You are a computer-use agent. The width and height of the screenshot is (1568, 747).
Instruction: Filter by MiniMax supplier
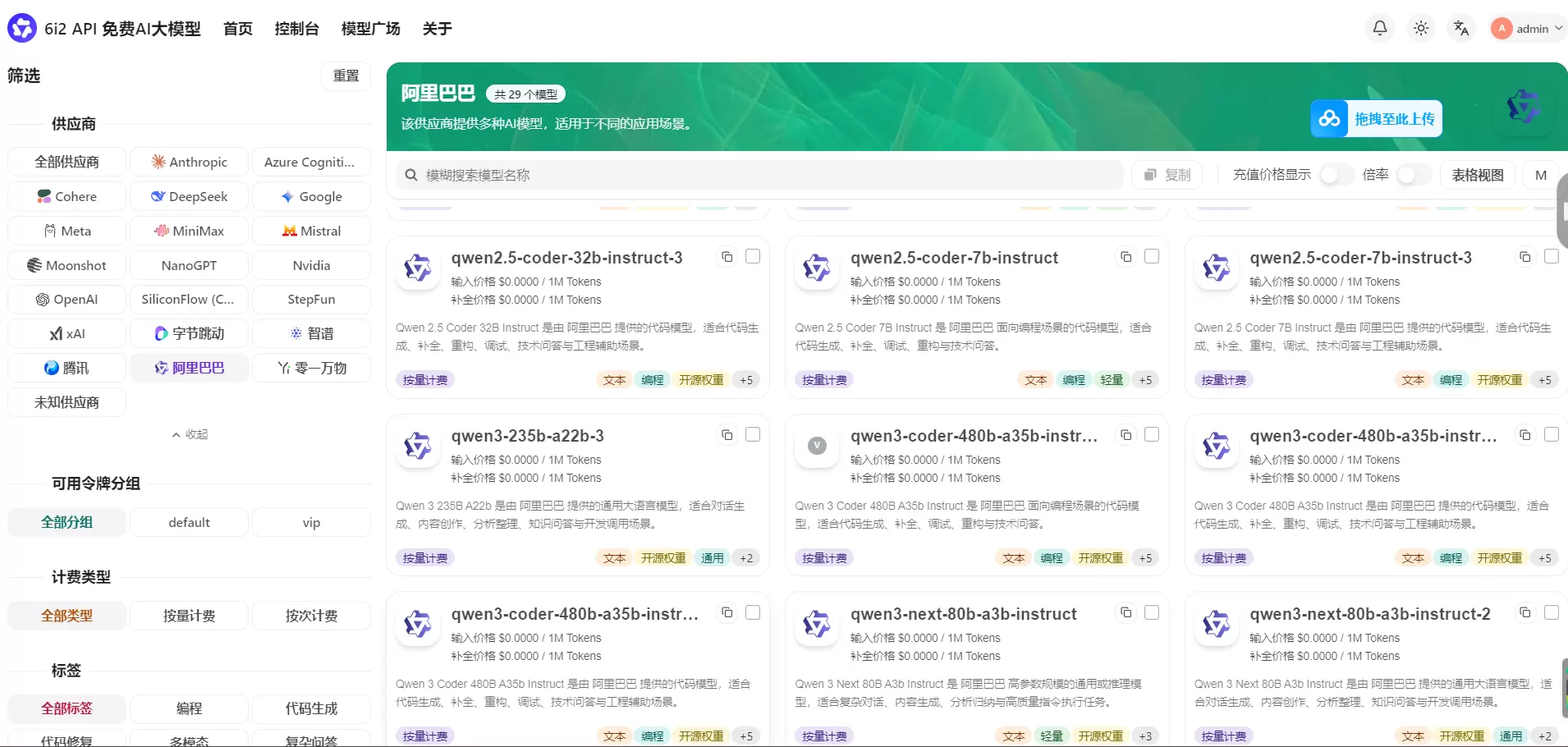[189, 231]
